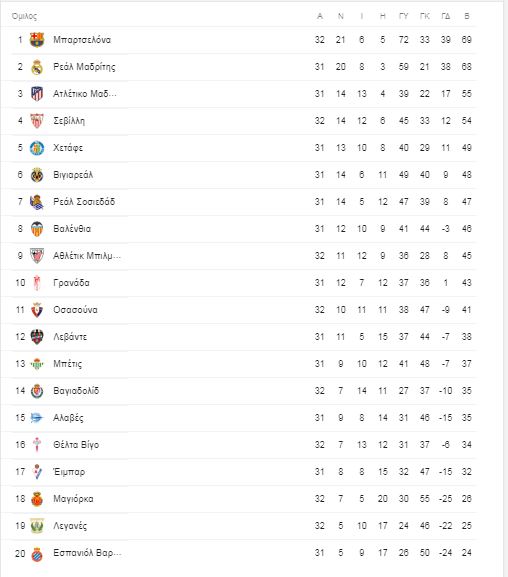508x577 pixels.
Task: Click the ΓΔ goal difference header
Action: (445, 16)
